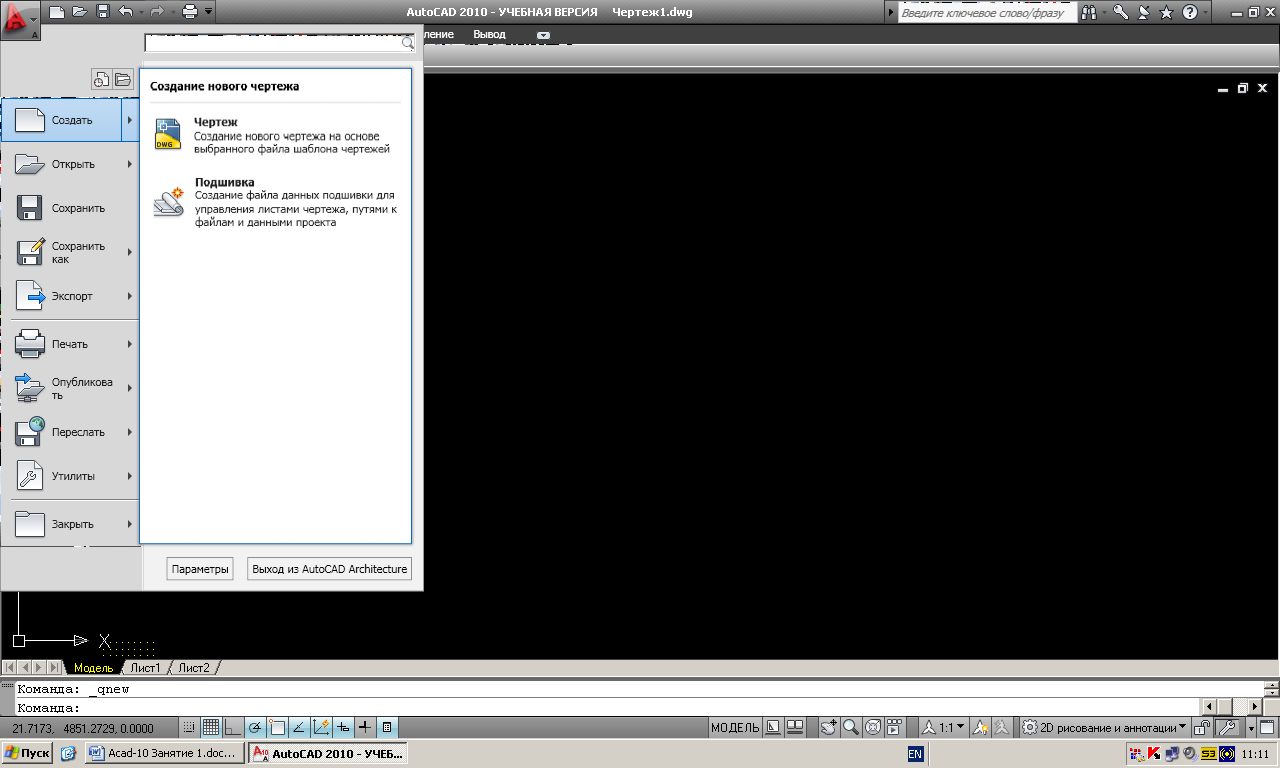Select Утилиты in the application menu

(x=70, y=476)
